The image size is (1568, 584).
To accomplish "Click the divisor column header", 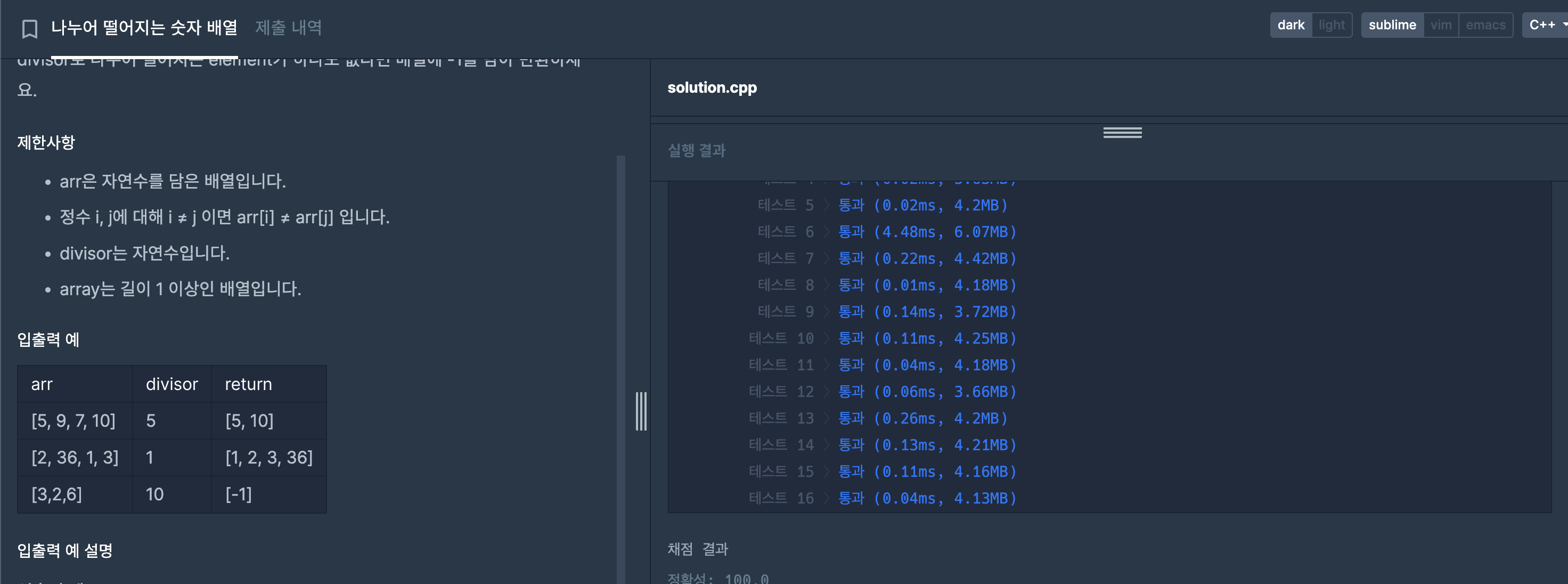I will pyautogui.click(x=171, y=384).
